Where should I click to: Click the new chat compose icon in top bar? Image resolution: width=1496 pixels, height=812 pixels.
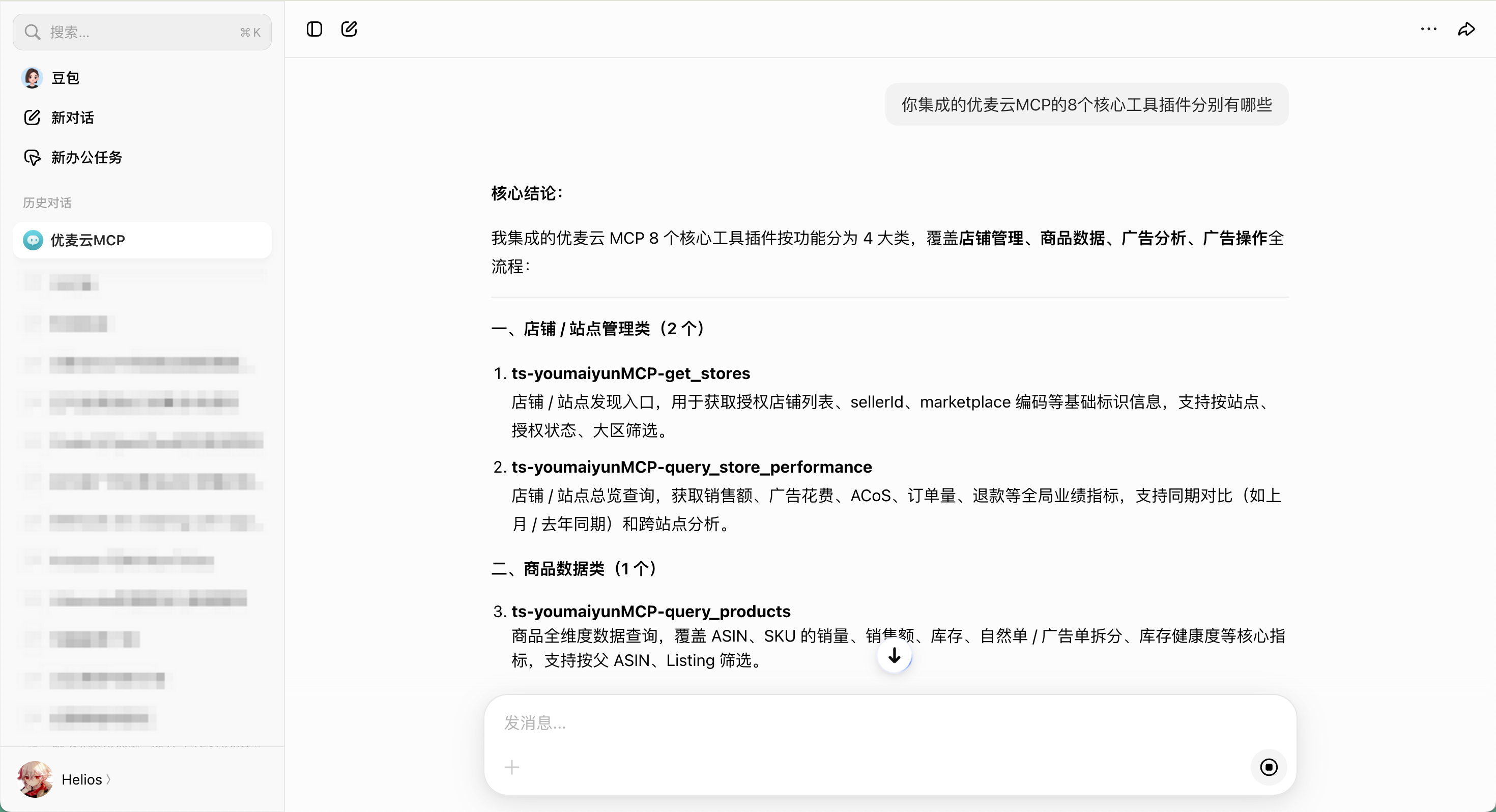pos(349,29)
